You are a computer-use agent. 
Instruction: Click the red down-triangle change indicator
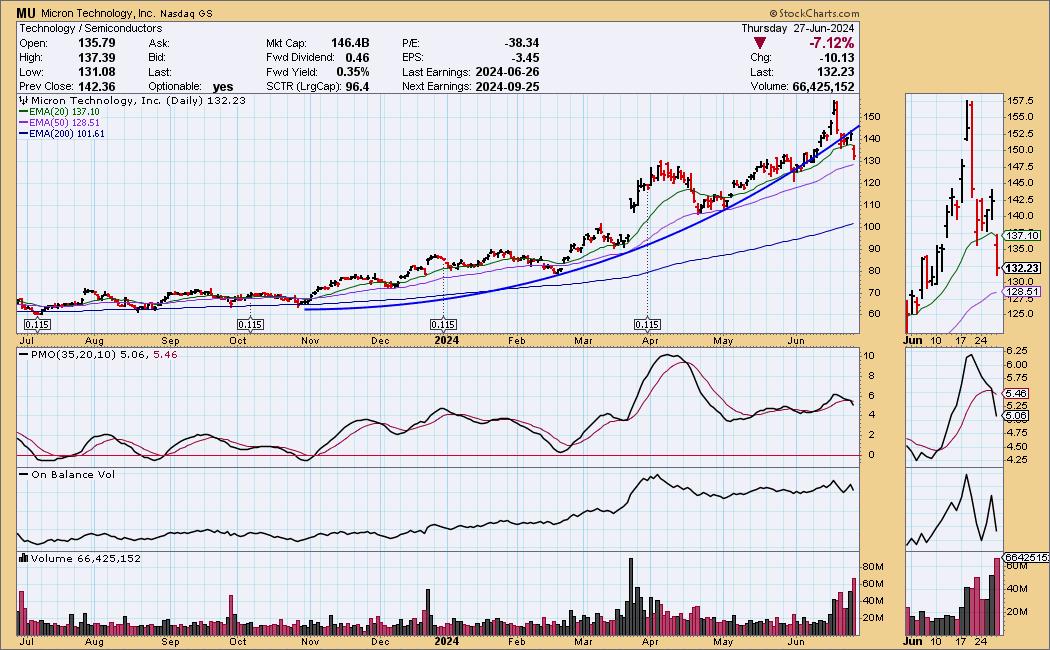[x=760, y=43]
